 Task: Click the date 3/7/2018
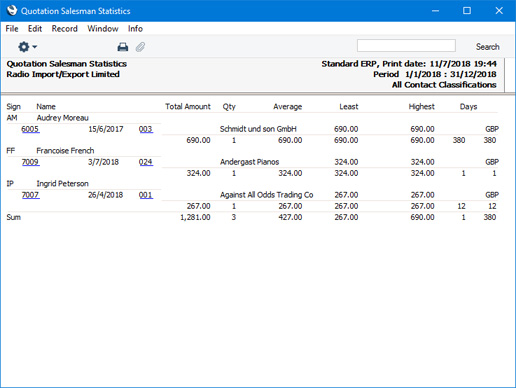click(103, 162)
